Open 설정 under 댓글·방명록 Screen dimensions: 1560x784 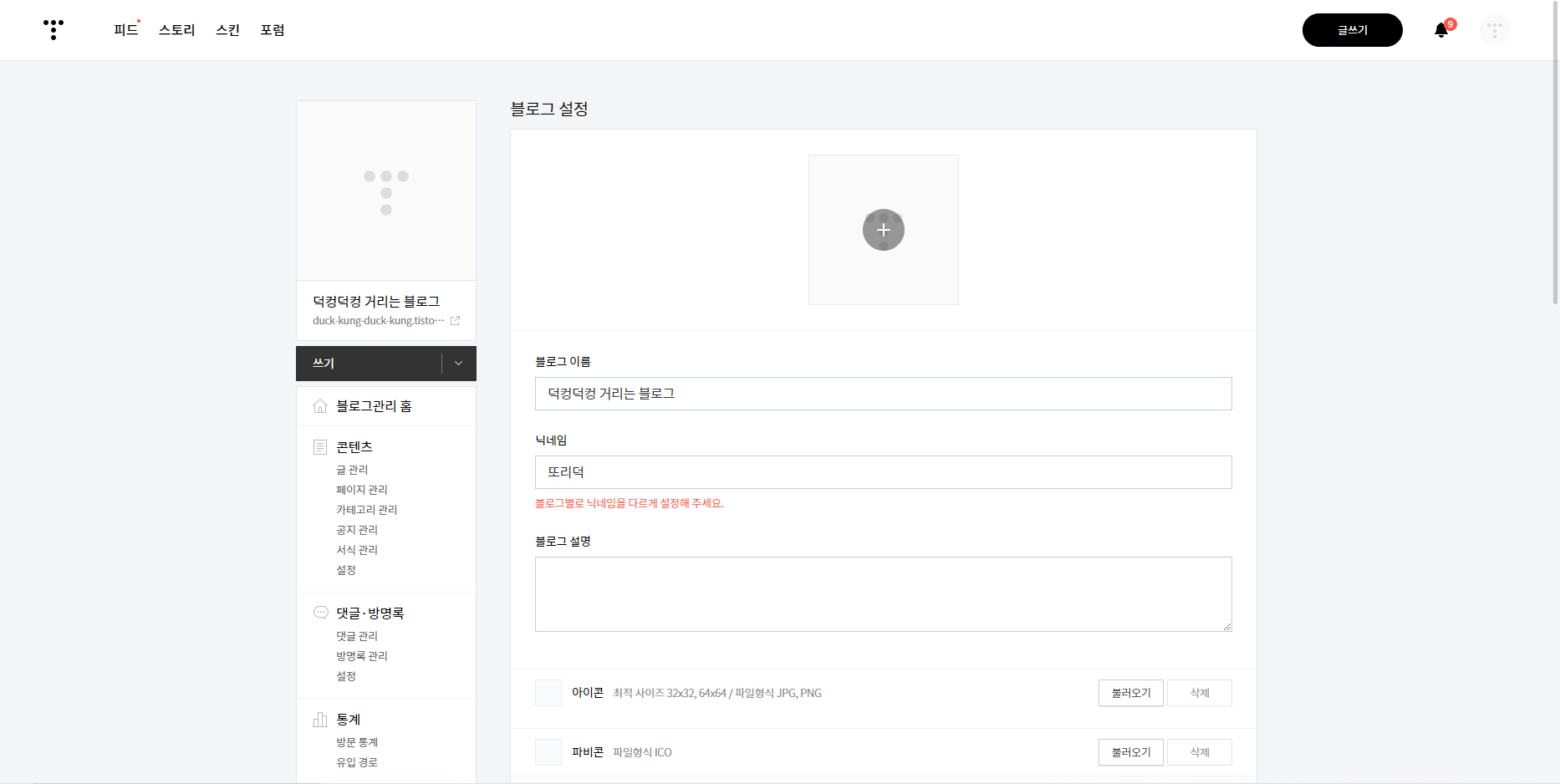(346, 676)
